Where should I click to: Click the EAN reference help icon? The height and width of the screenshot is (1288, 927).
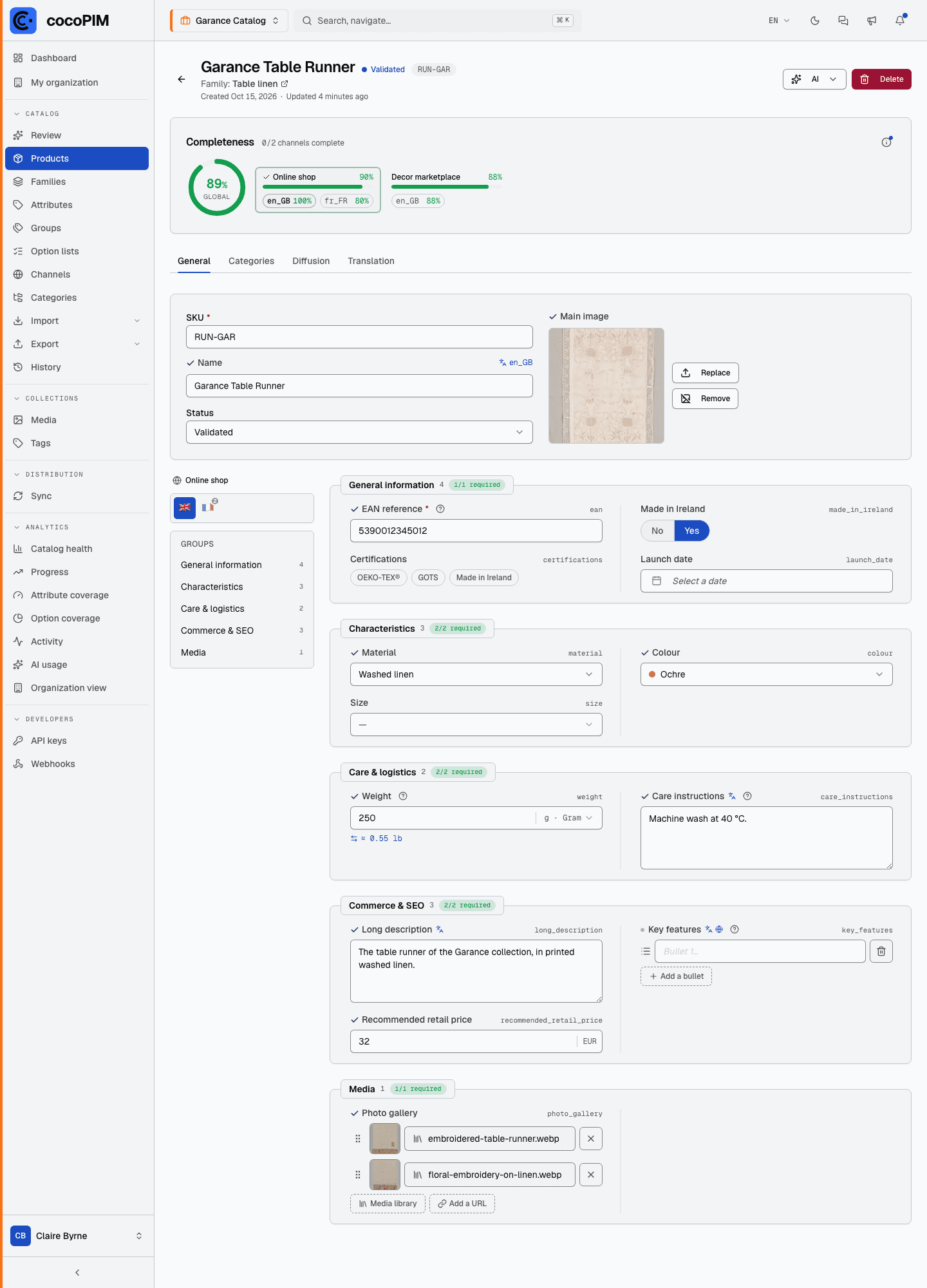(x=440, y=509)
